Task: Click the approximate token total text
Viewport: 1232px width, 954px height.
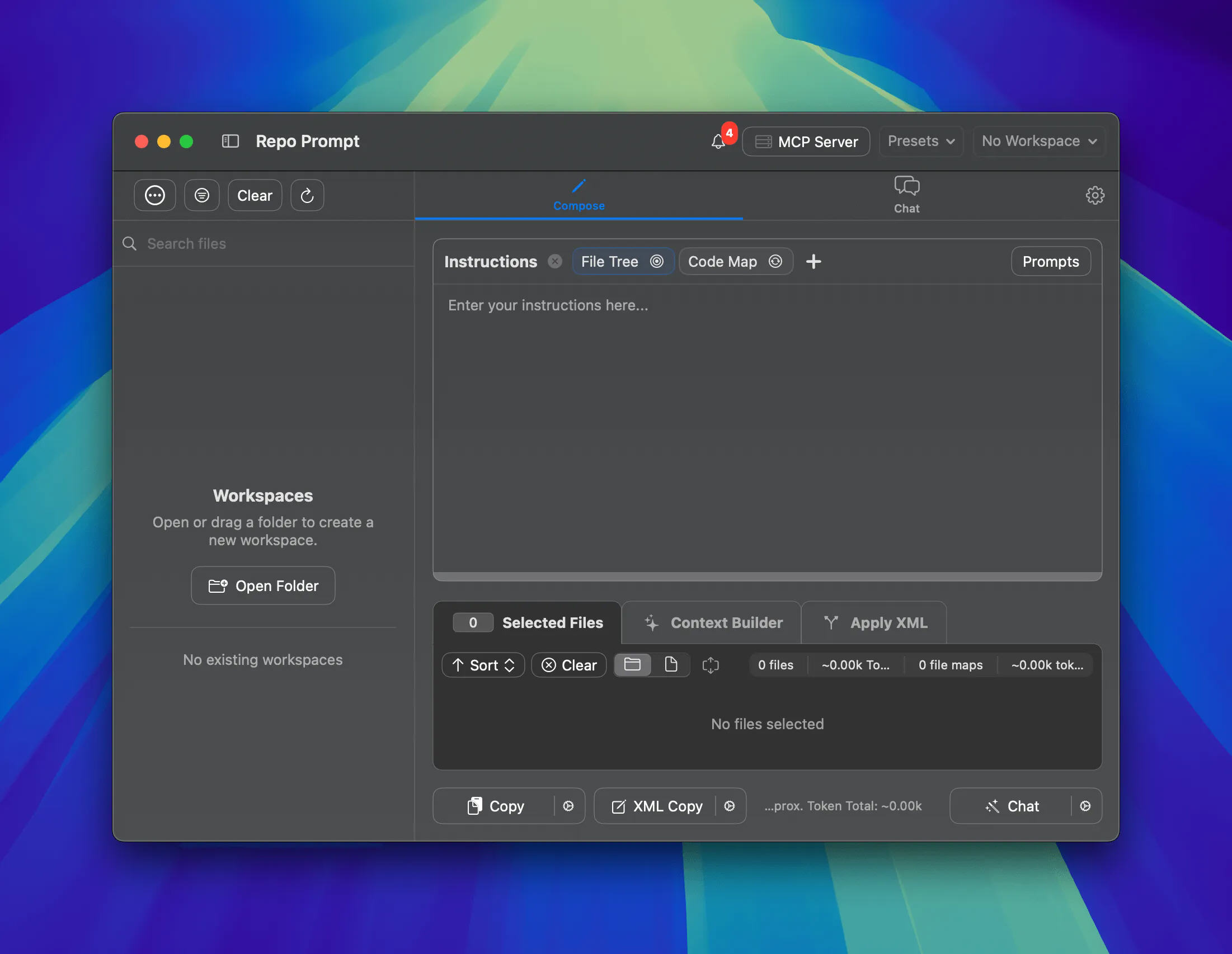Action: point(843,806)
